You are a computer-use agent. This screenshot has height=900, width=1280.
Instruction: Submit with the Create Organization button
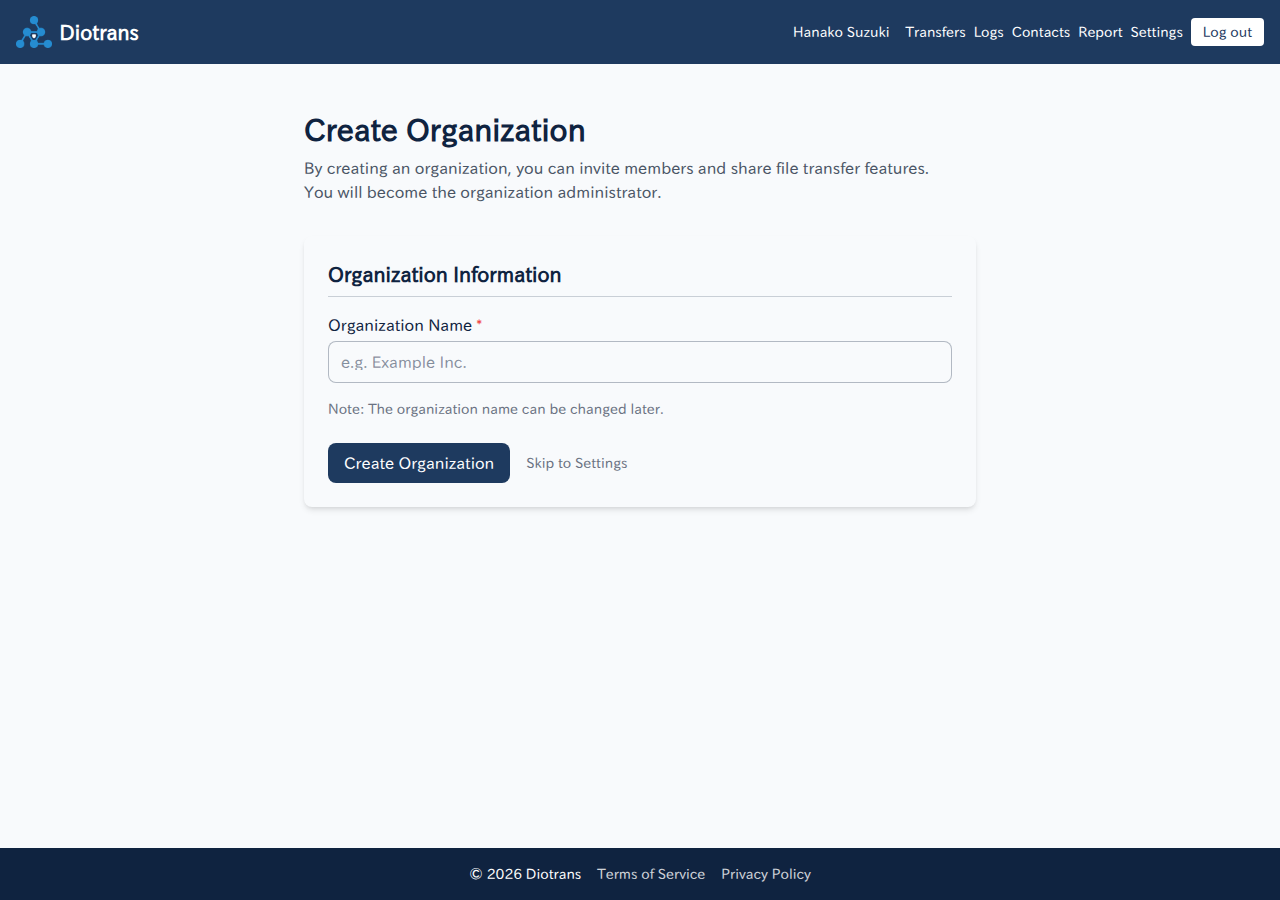tap(419, 463)
